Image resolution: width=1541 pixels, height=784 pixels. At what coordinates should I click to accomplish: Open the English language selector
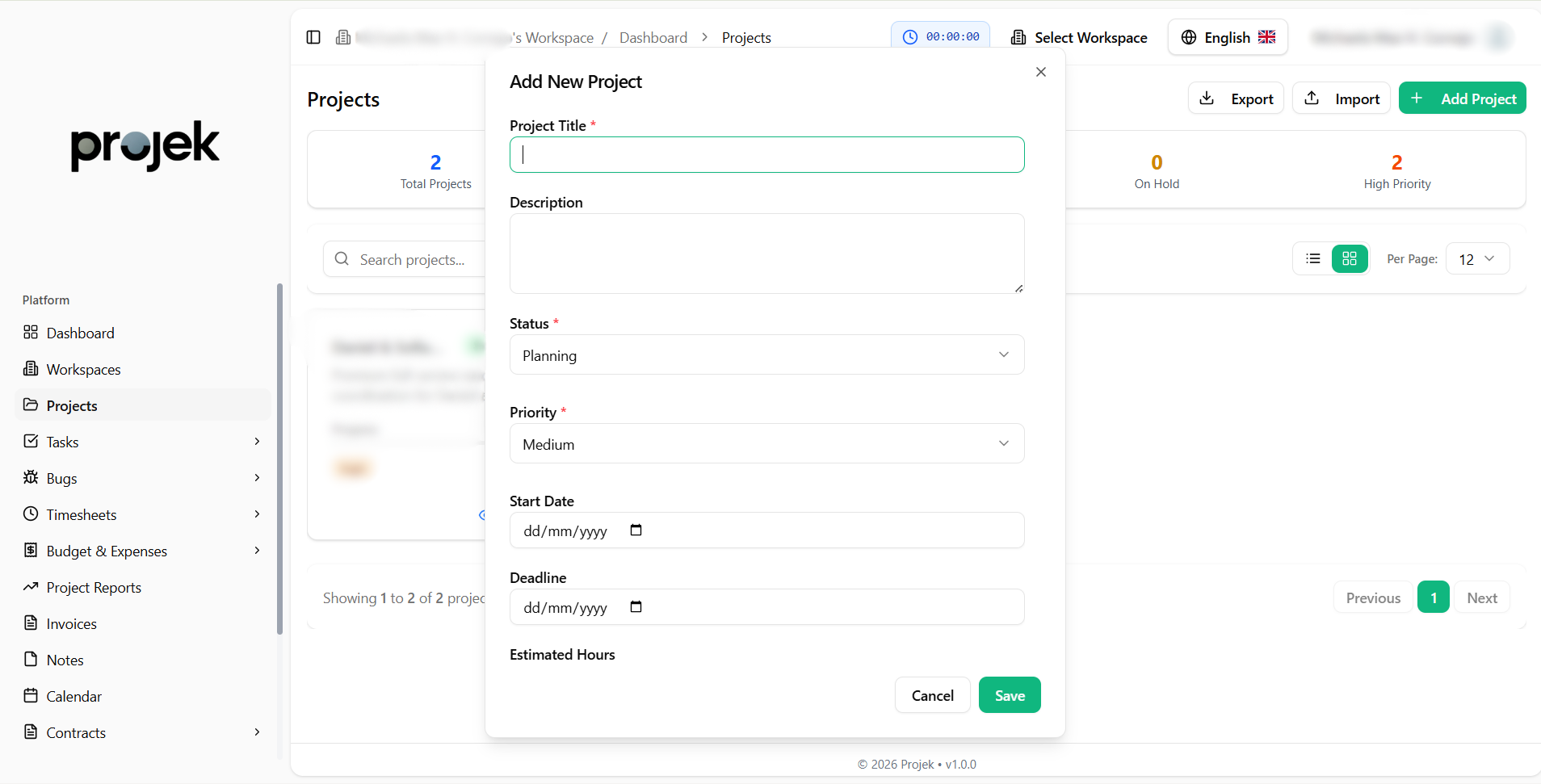(1228, 37)
